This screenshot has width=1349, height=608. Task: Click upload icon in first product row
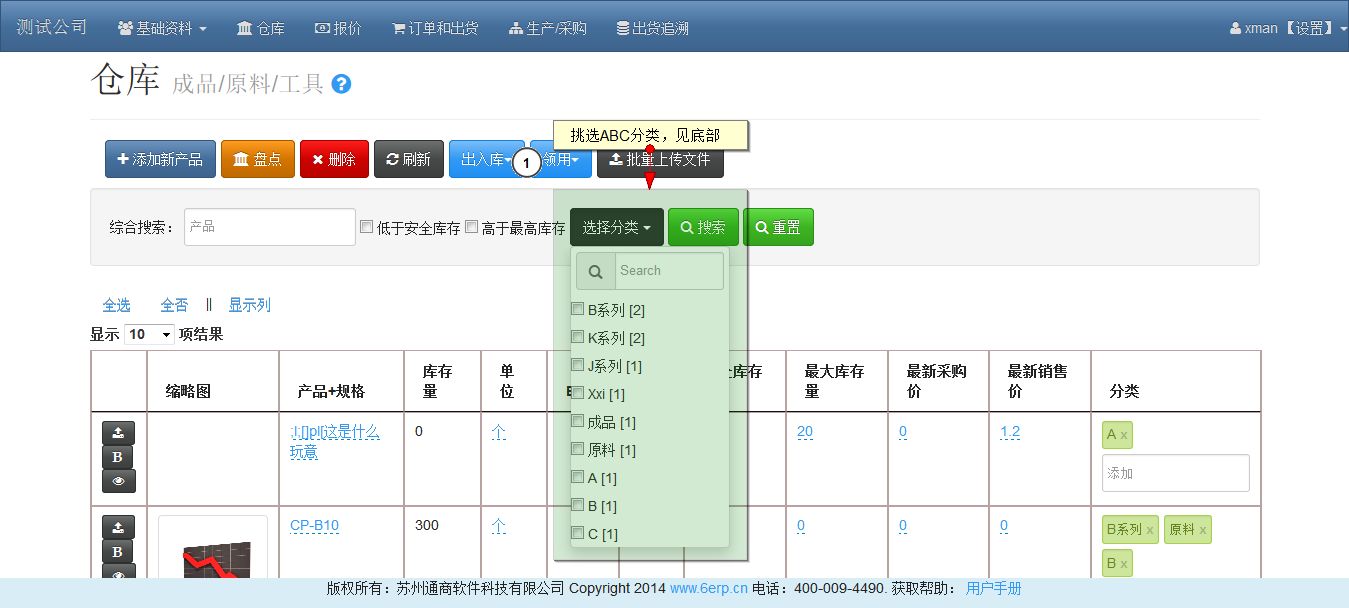(118, 433)
